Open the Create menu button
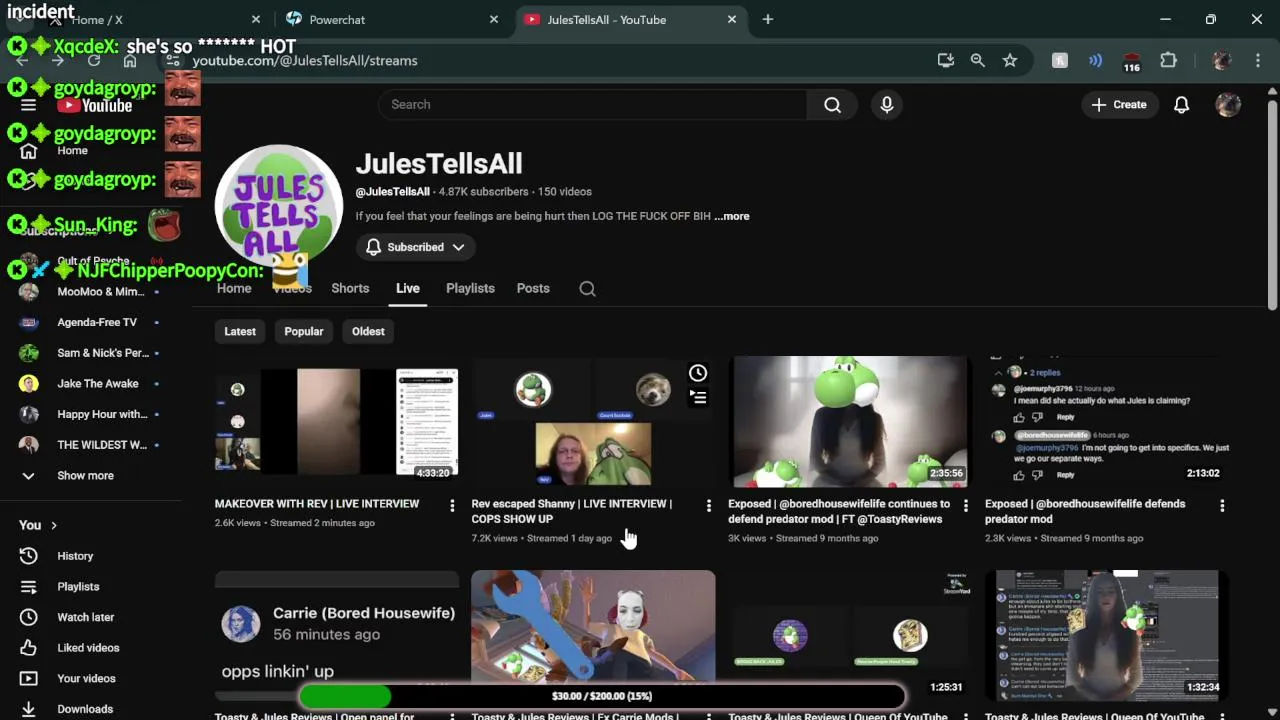Image resolution: width=1280 pixels, height=720 pixels. 1119,105
